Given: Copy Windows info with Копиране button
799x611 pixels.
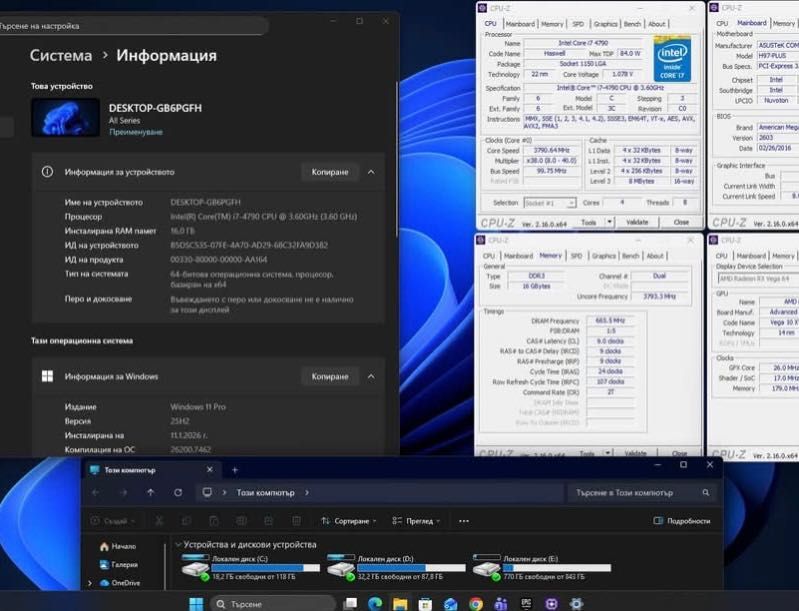Looking at the screenshot, I should coord(330,377).
